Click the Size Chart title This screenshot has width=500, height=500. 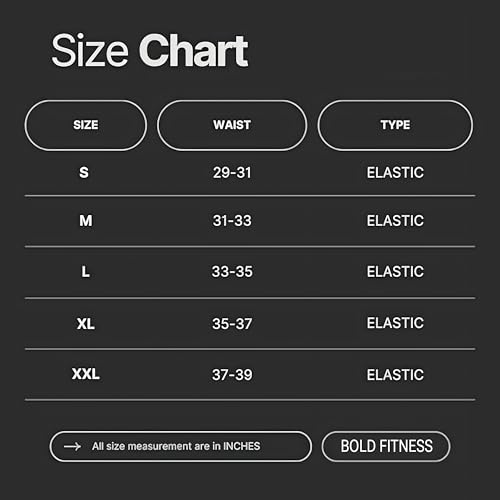pyautogui.click(x=150, y=51)
